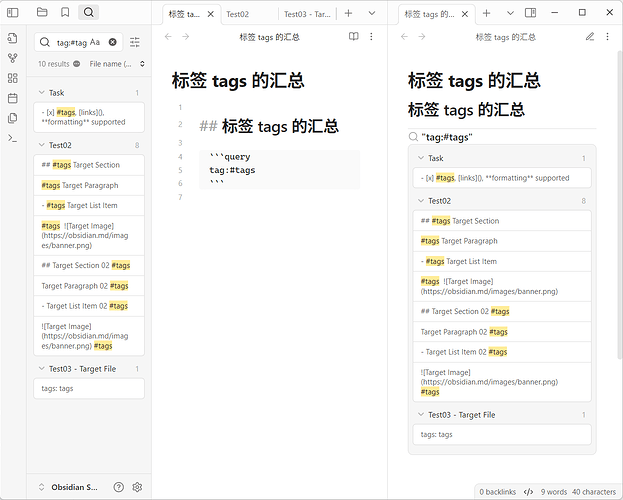Screen dimensions: 623x500
Task: Click the ## 标签 tags 的汇总 heading line
Action: (269, 126)
